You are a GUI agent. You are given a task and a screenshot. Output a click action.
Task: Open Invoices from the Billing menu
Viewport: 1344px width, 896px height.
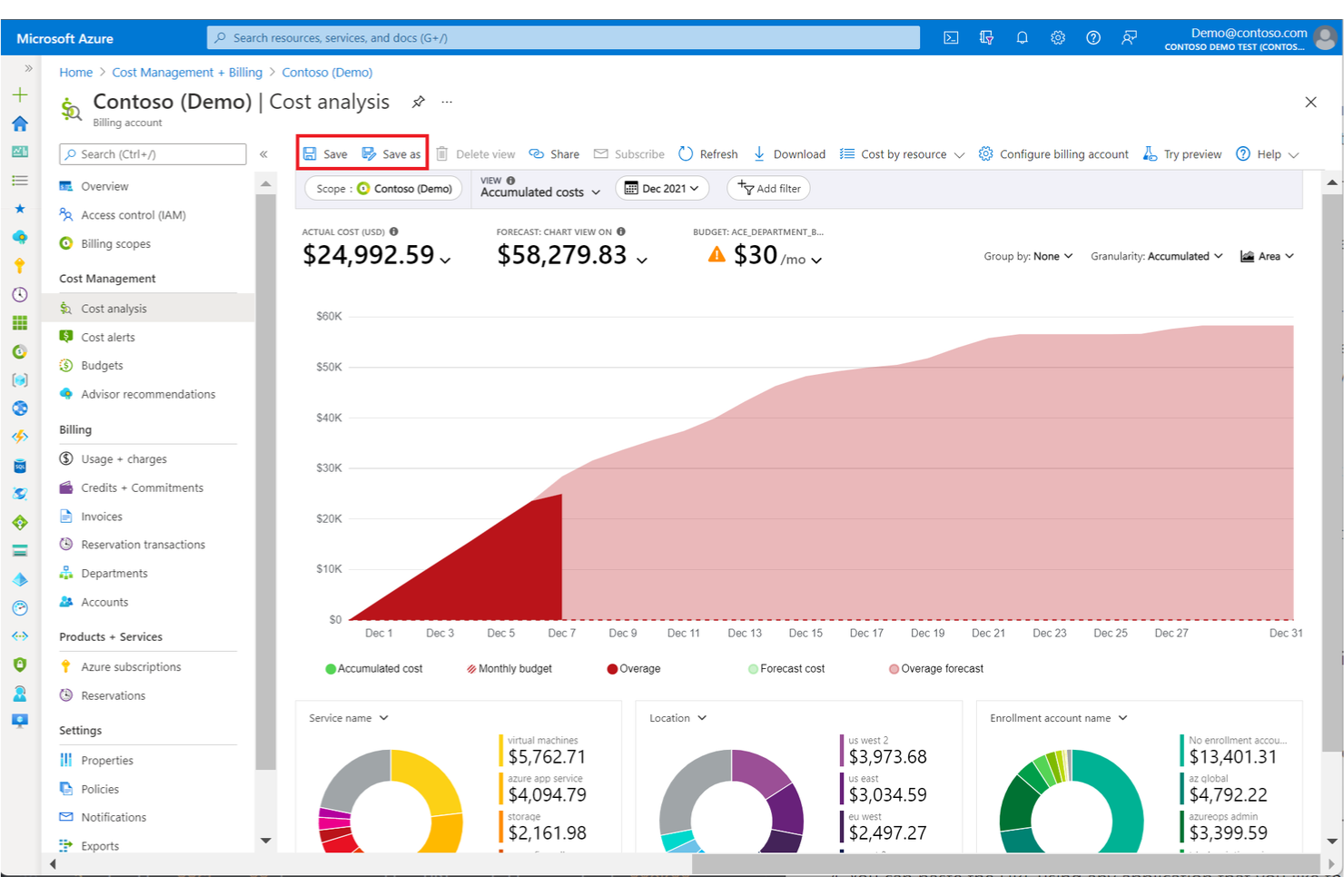[x=100, y=516]
